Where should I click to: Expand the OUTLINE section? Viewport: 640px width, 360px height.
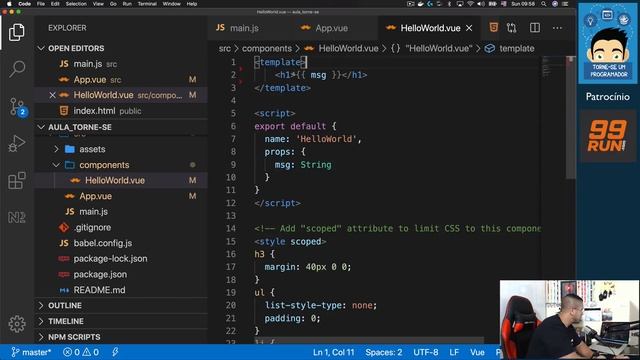tap(64, 306)
